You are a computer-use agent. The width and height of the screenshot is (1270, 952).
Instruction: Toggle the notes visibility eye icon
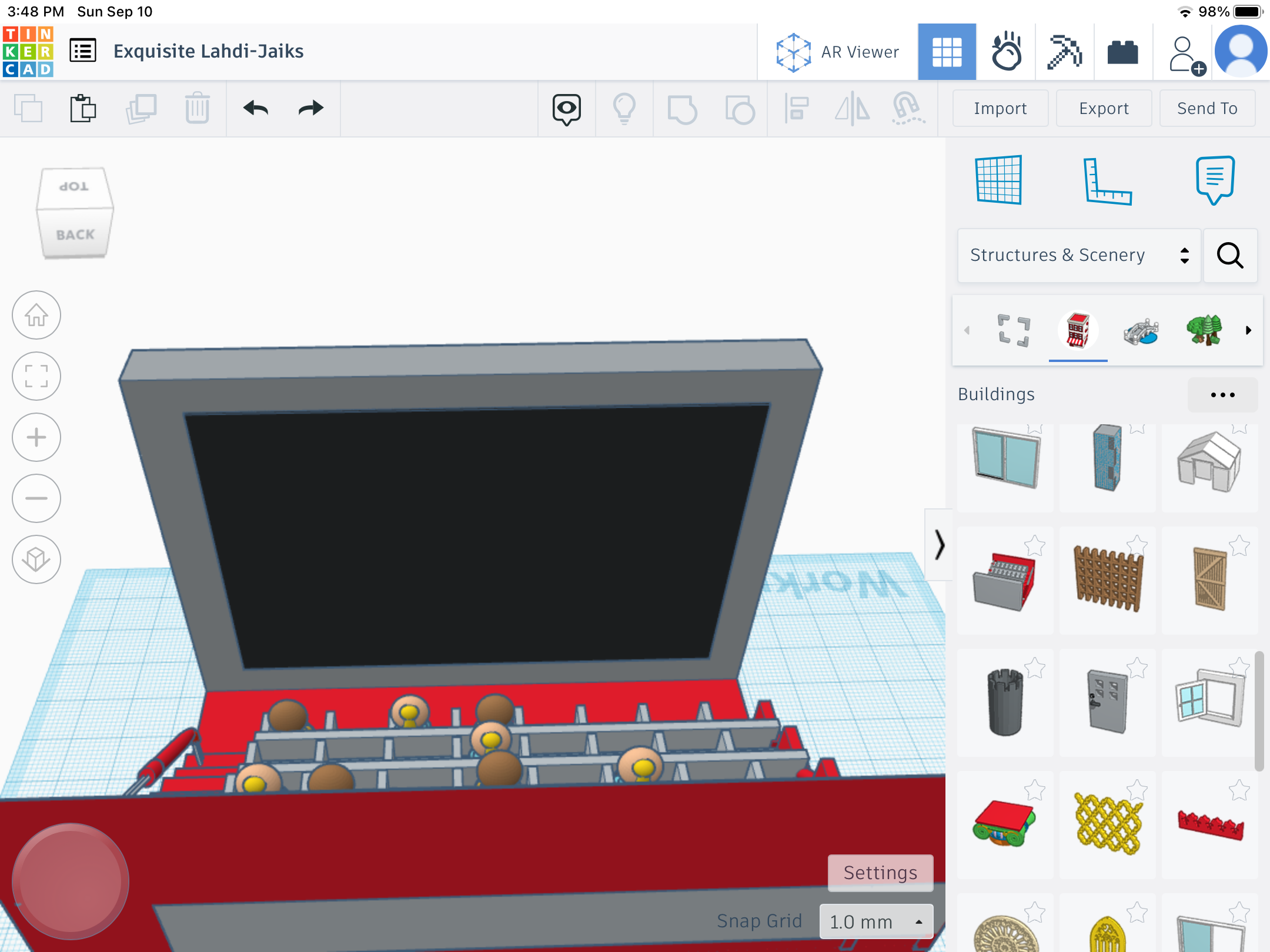[x=566, y=109]
